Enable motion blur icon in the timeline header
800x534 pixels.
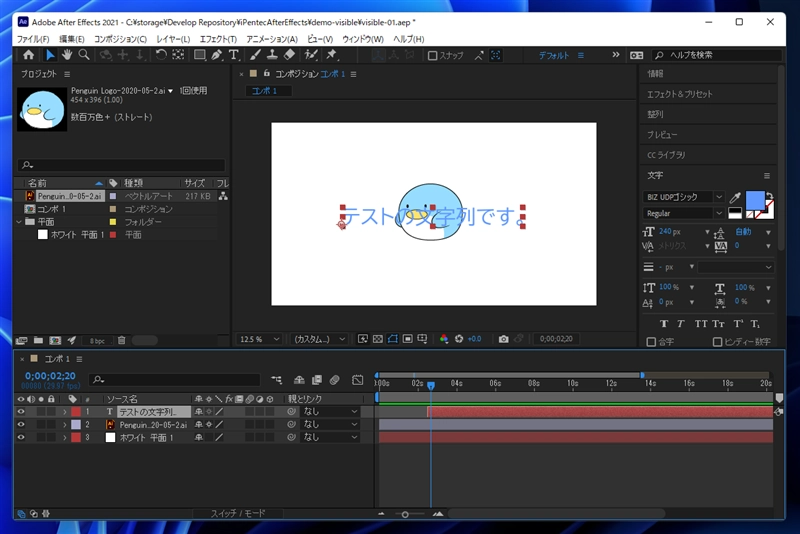[x=335, y=379]
